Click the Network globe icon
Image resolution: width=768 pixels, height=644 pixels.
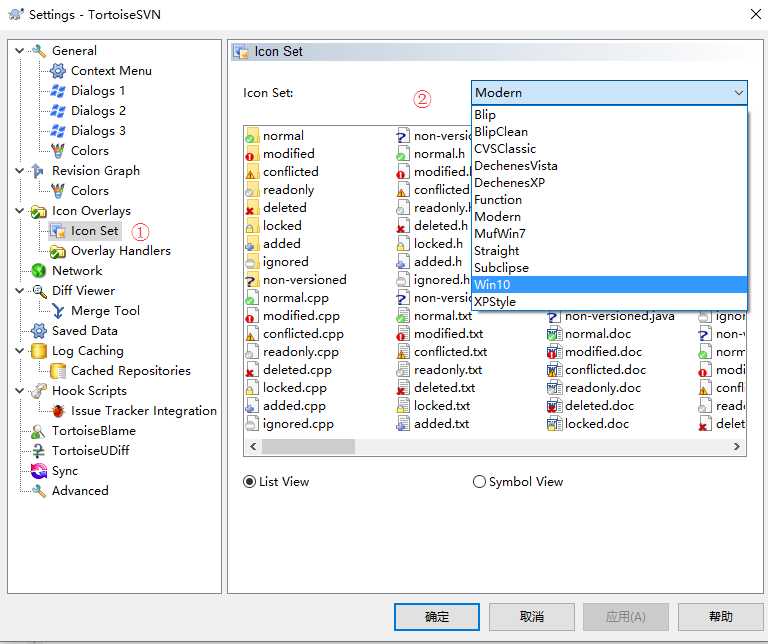pos(39,270)
